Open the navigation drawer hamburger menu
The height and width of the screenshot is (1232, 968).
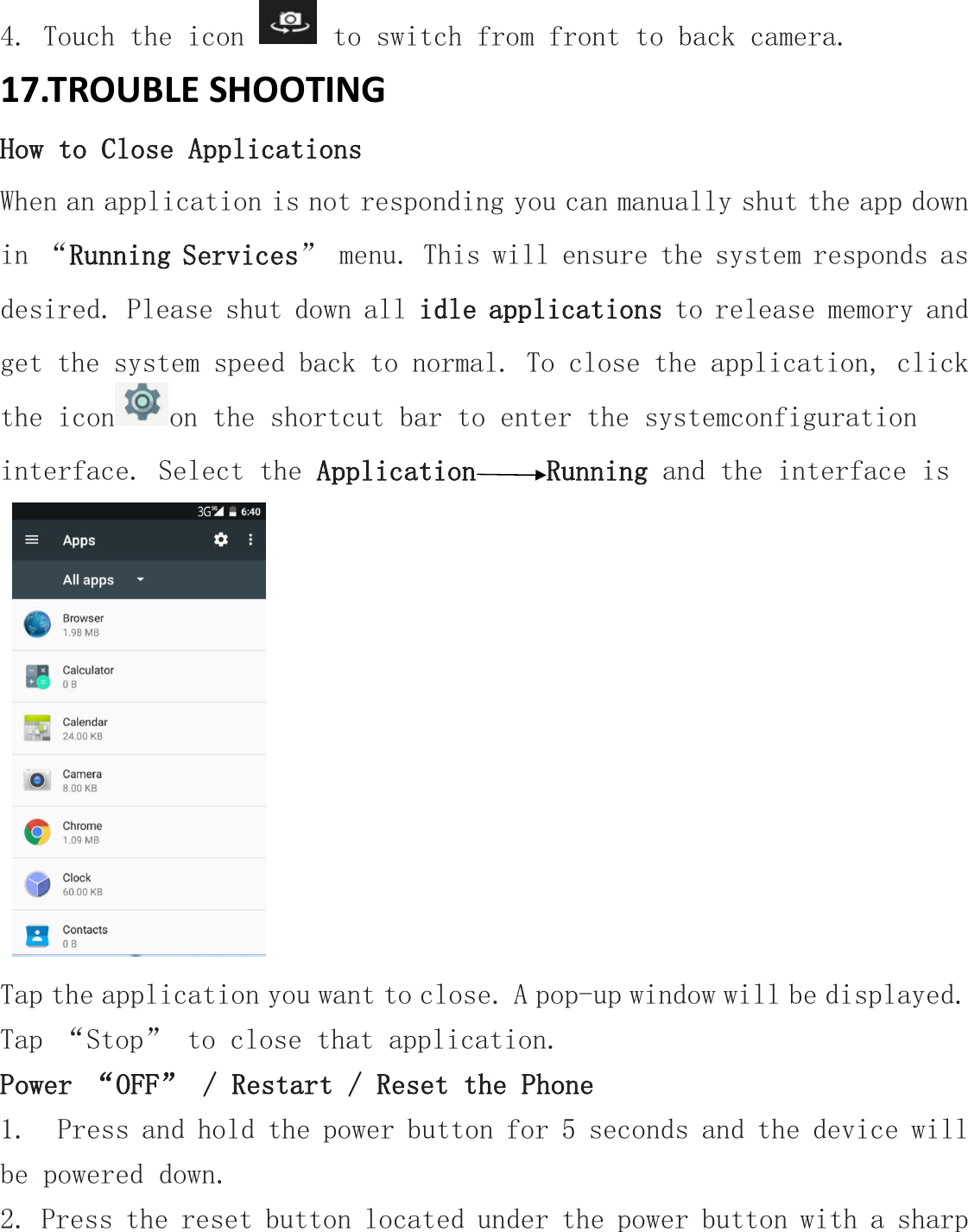click(32, 540)
